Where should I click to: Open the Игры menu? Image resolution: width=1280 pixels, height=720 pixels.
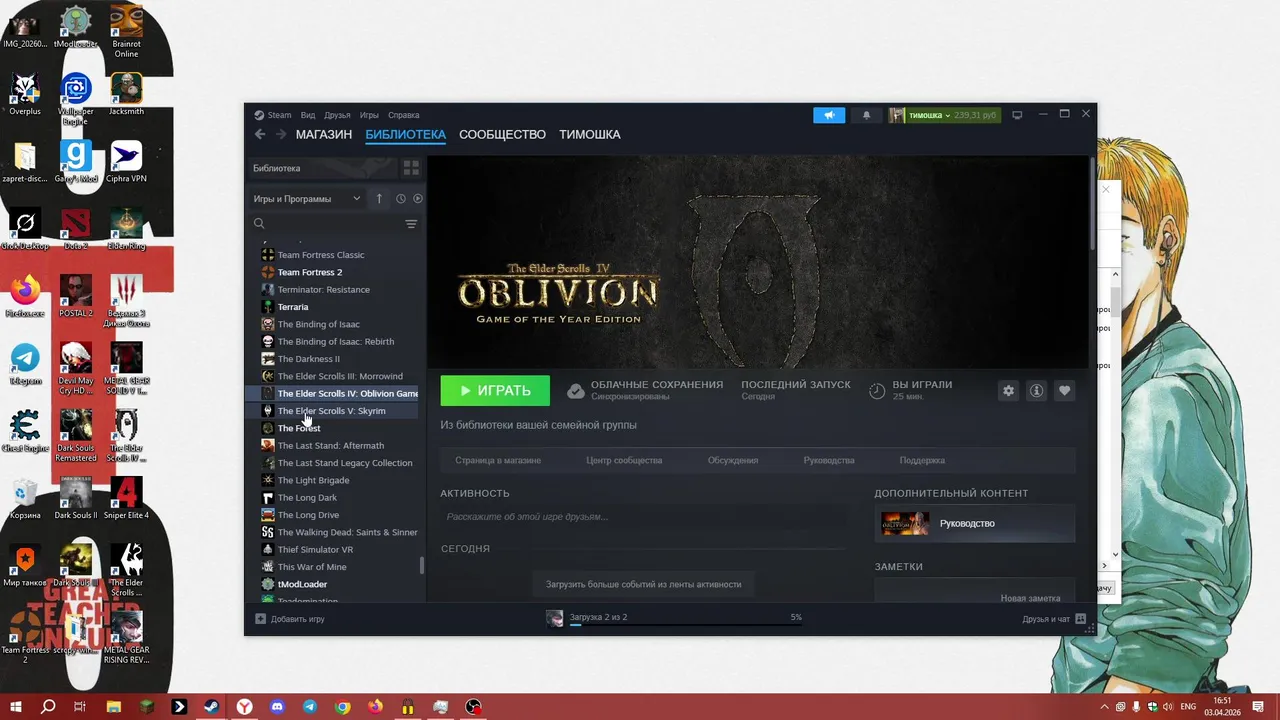[369, 115]
